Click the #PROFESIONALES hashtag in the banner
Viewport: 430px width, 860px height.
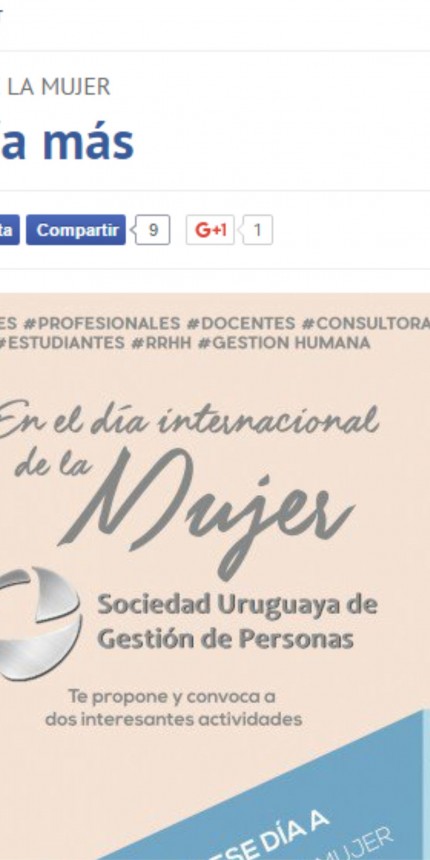(108, 323)
